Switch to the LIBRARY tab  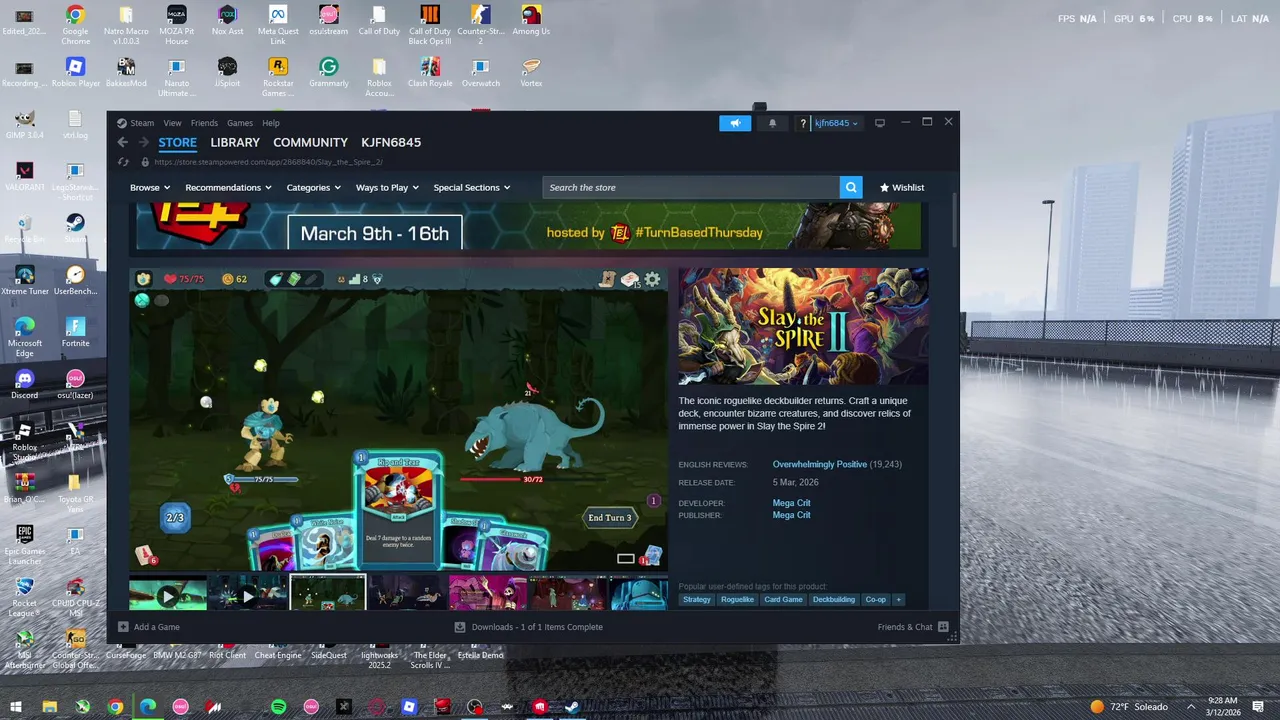(x=235, y=142)
